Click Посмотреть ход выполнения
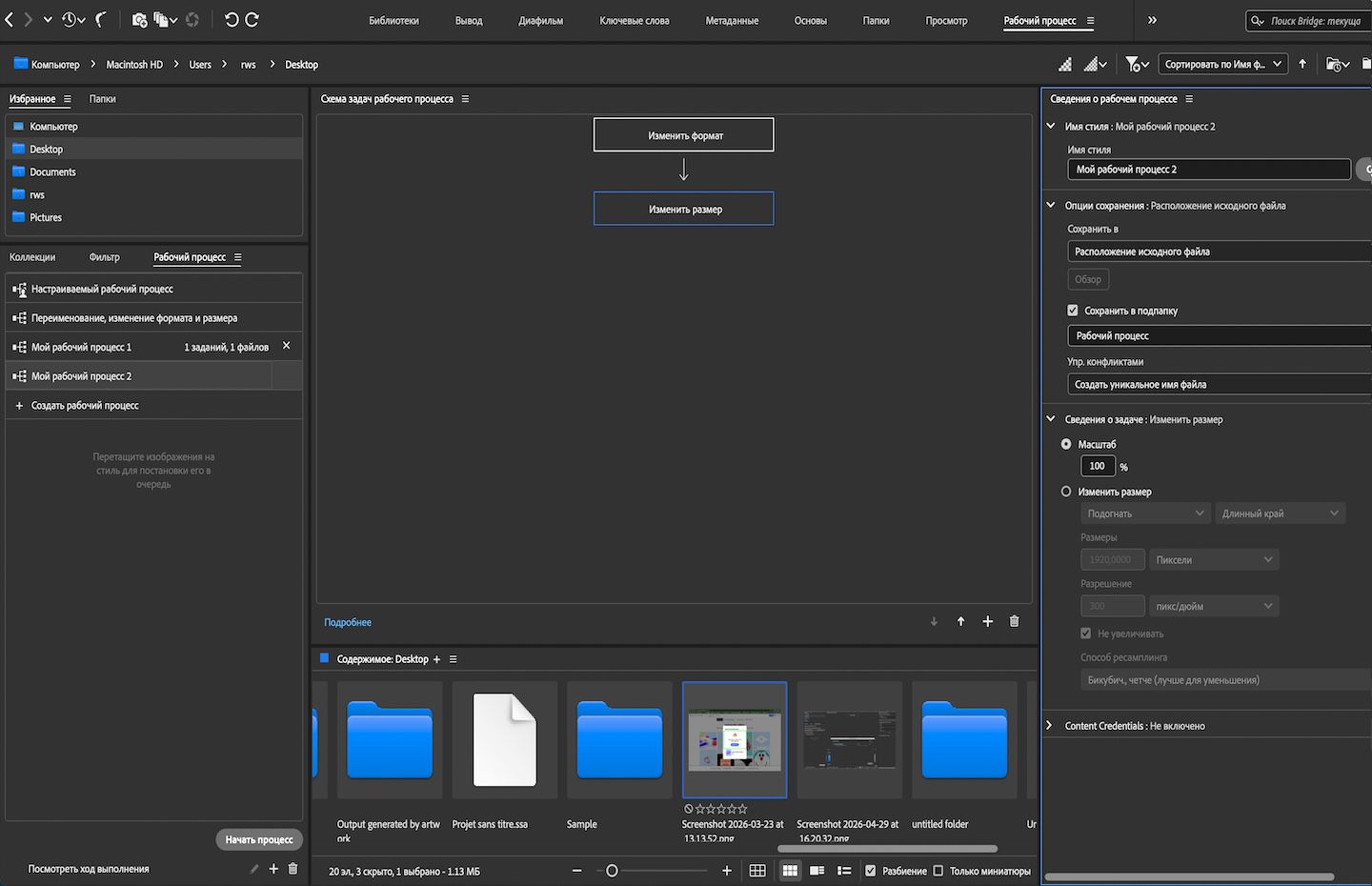 [x=89, y=869]
